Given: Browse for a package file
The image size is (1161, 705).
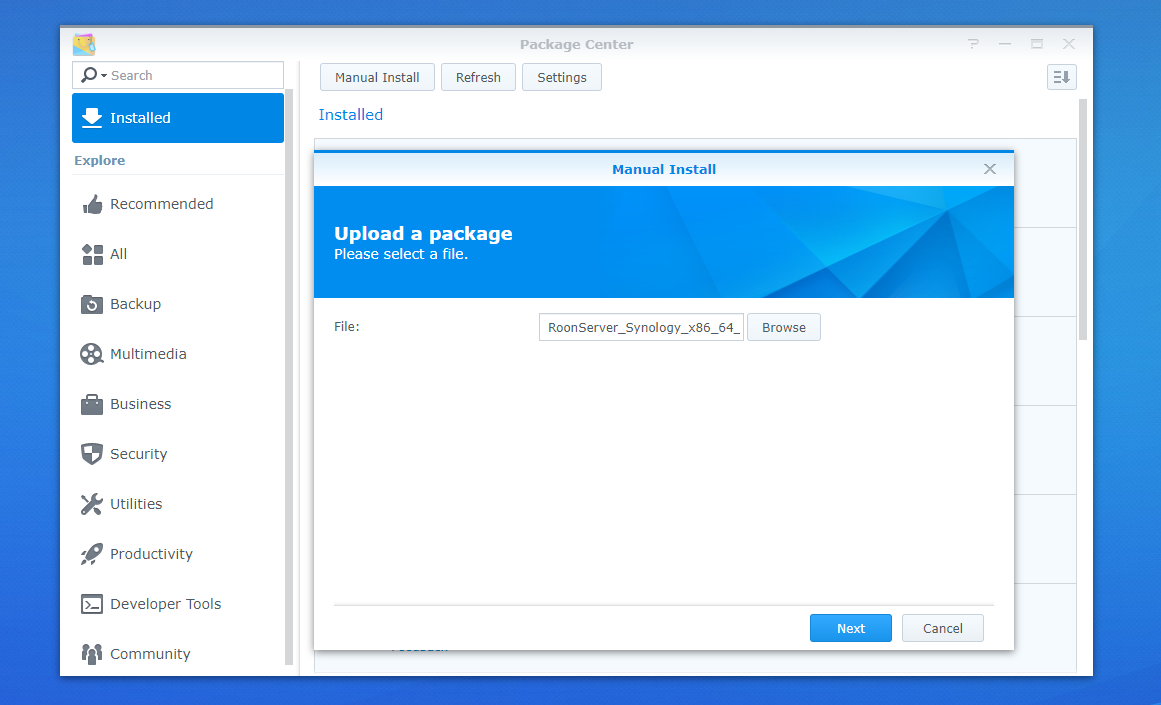Looking at the screenshot, I should coord(783,327).
